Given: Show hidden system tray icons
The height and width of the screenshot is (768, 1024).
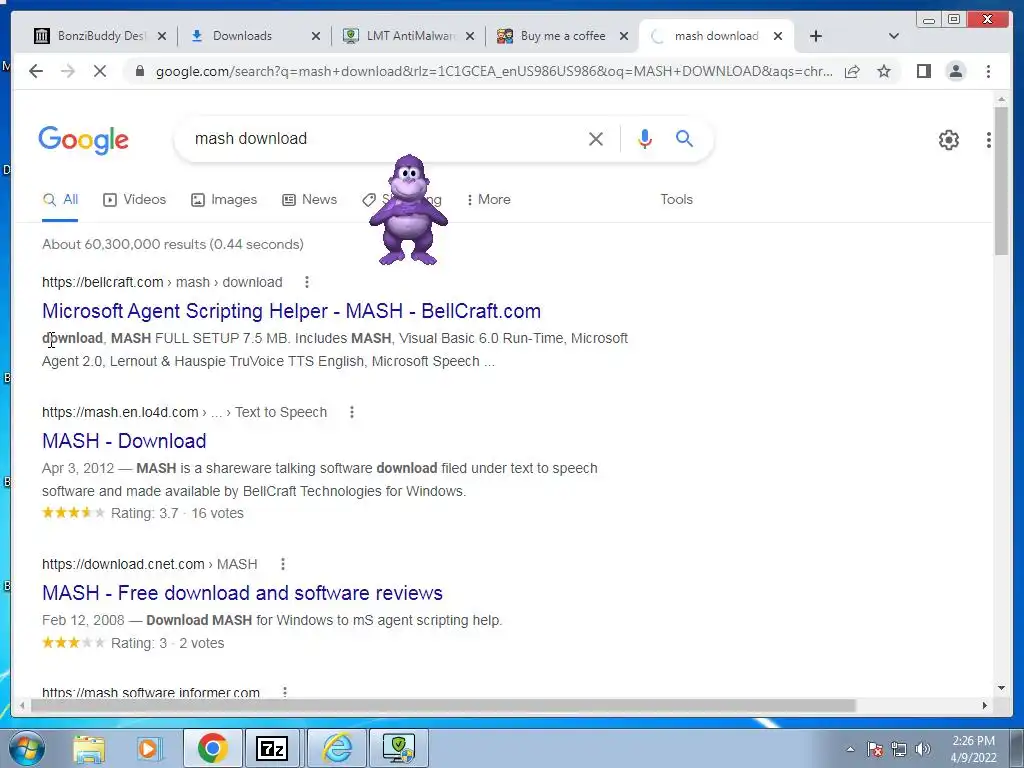Looking at the screenshot, I should click(x=850, y=749).
